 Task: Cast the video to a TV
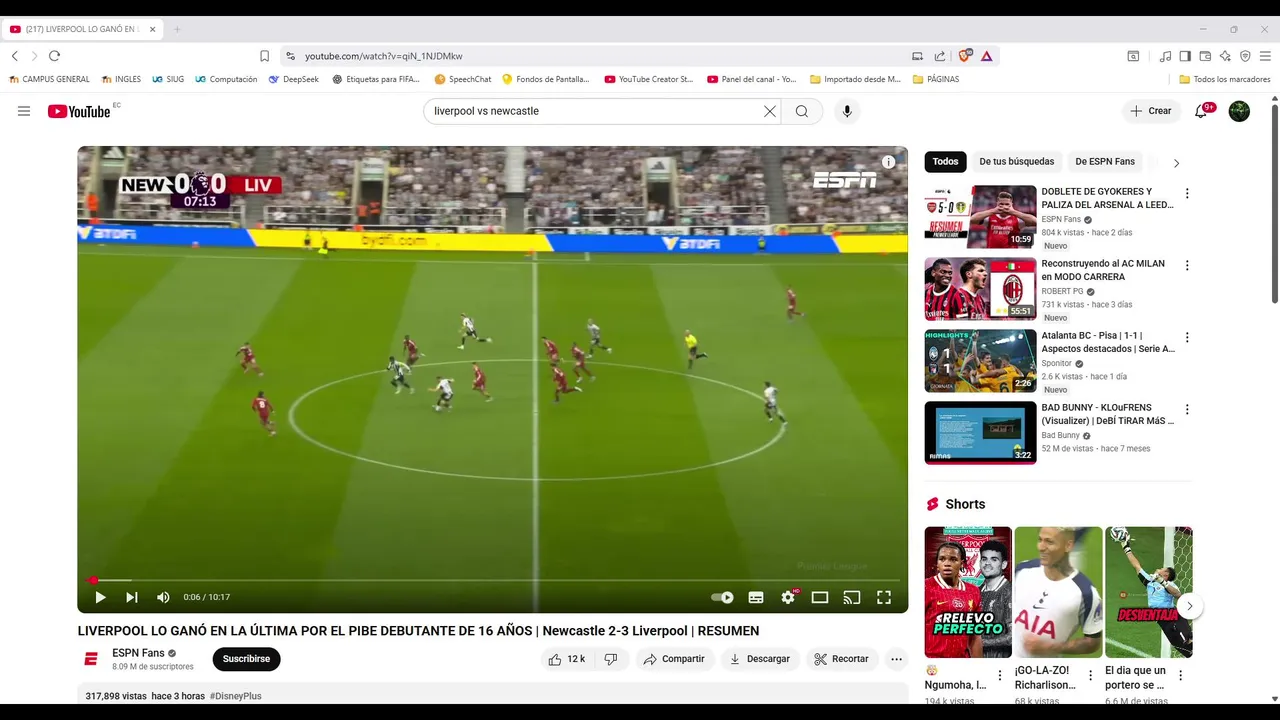852,597
